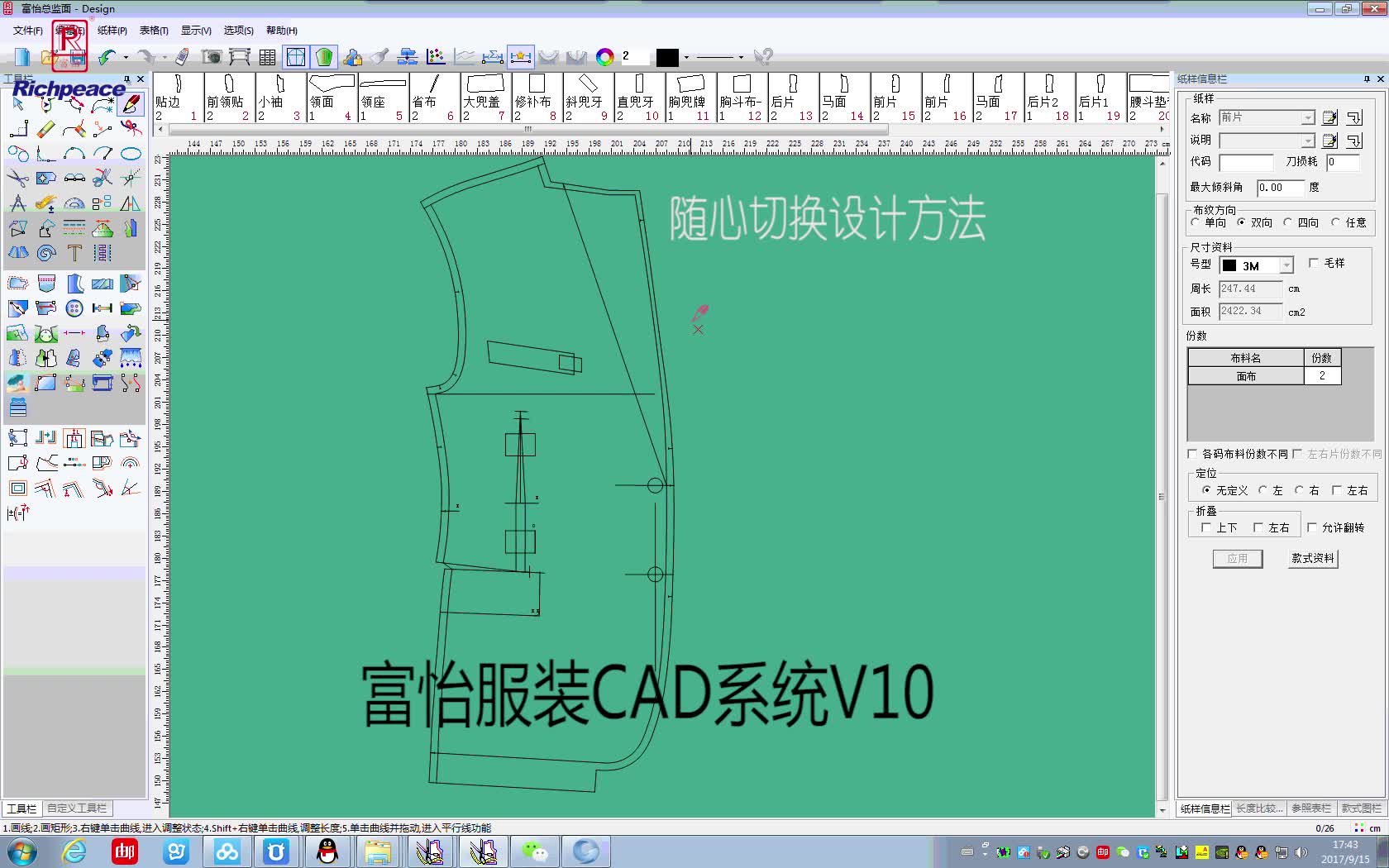Open the 显示(V) menu
Screen dimensions: 1389x868
(196, 31)
